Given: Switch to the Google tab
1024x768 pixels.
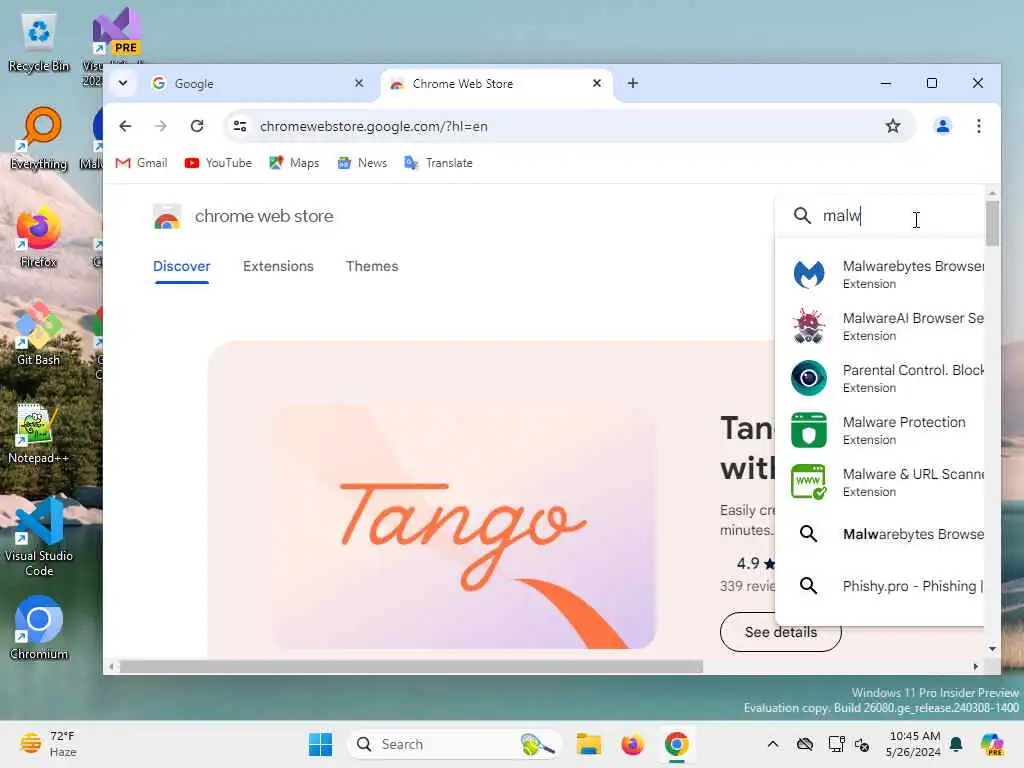Looking at the screenshot, I should tap(258, 84).
